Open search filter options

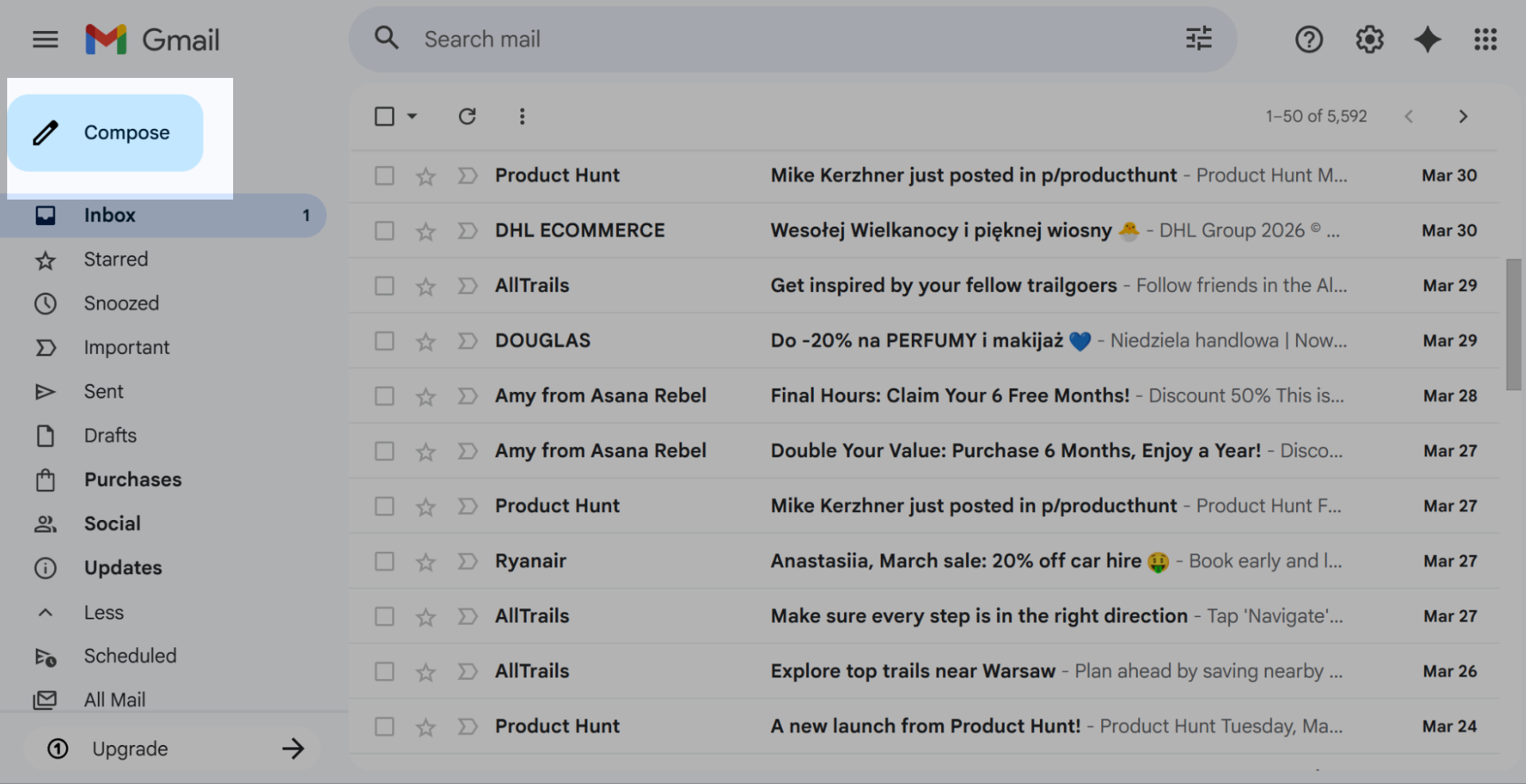1197,38
